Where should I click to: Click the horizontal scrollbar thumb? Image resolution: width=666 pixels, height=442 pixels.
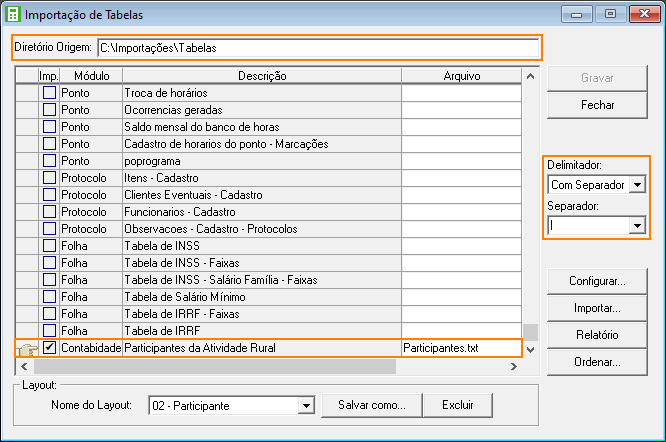(214, 366)
